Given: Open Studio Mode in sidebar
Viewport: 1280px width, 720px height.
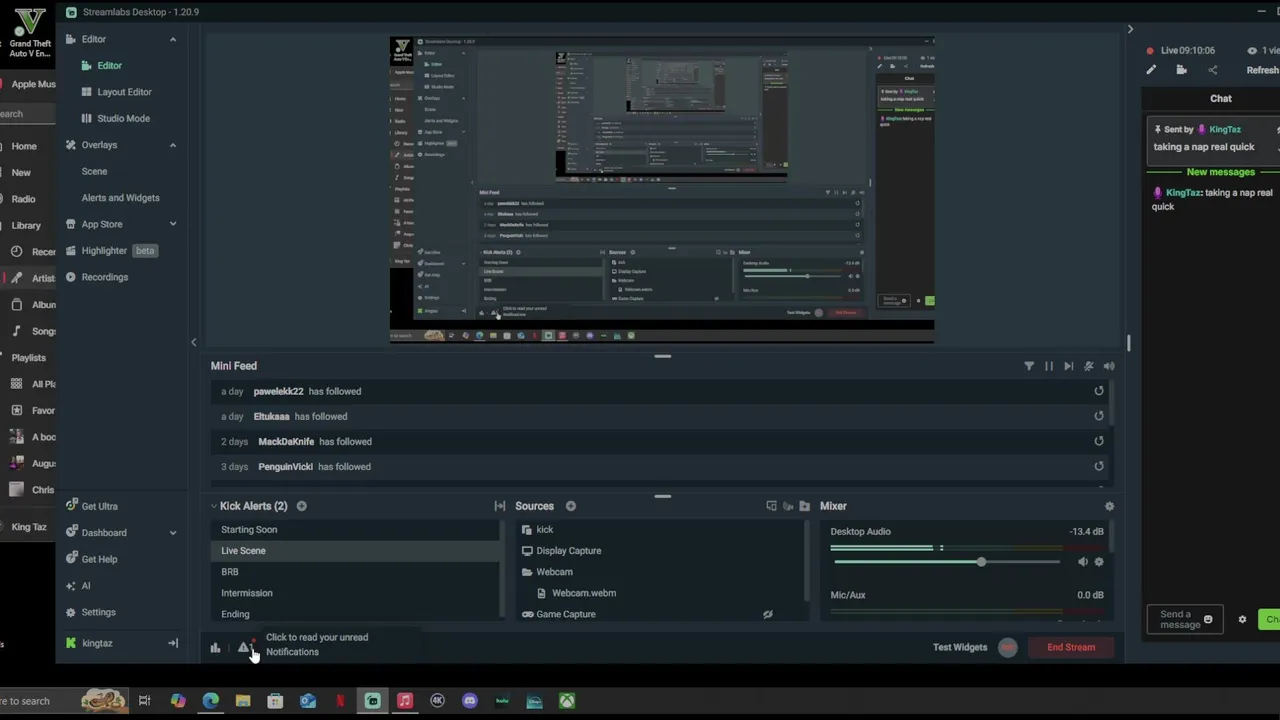Looking at the screenshot, I should coord(123,118).
